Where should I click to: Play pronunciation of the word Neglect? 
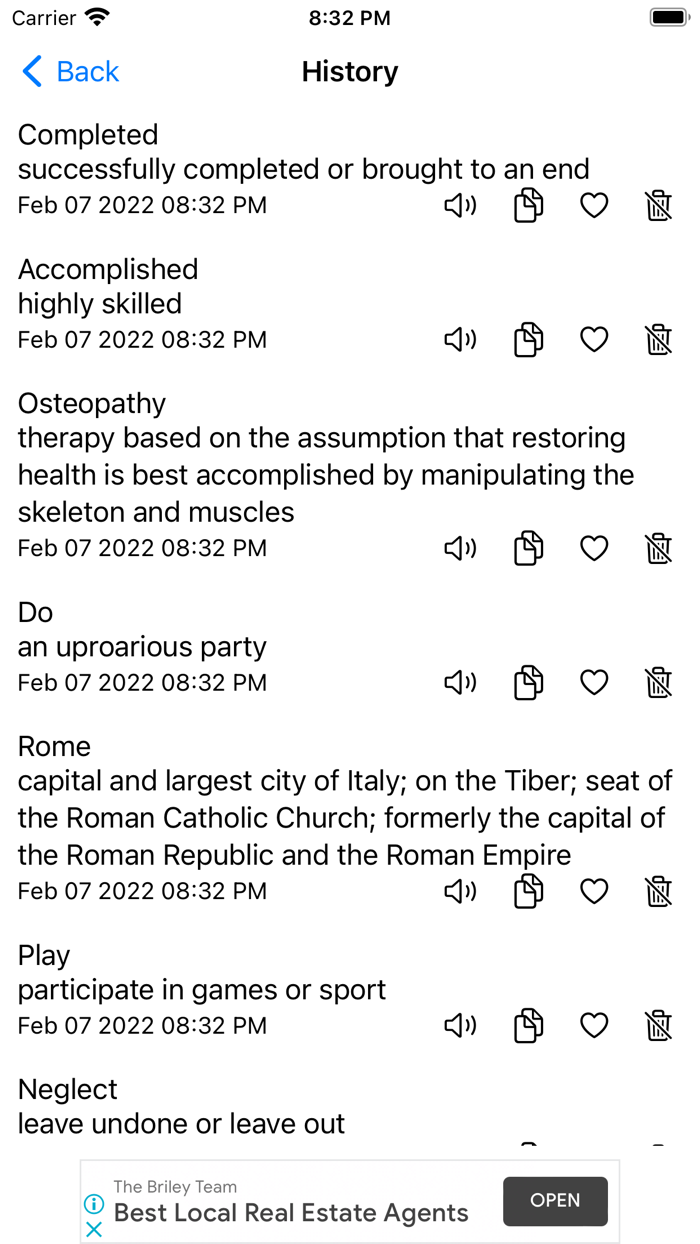(459, 1150)
